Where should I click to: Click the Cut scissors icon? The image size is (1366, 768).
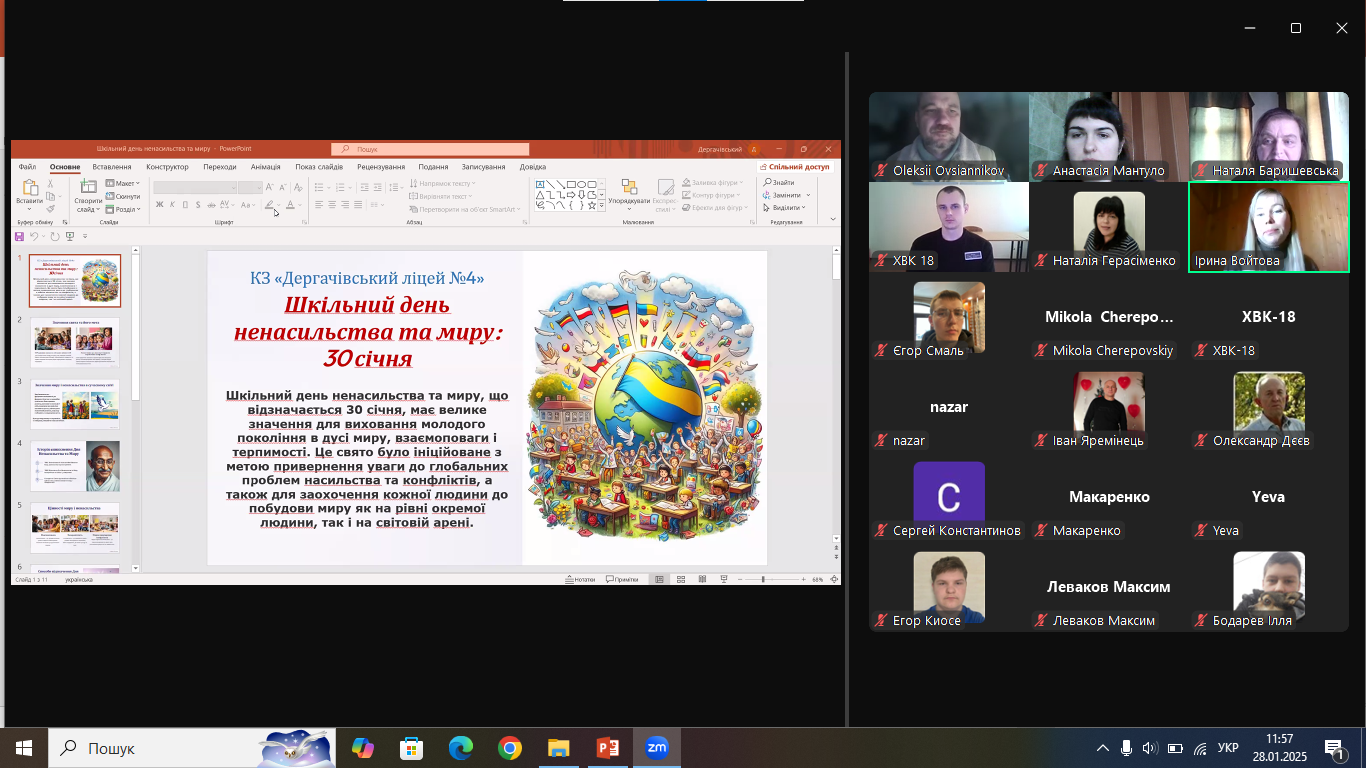(x=50, y=183)
